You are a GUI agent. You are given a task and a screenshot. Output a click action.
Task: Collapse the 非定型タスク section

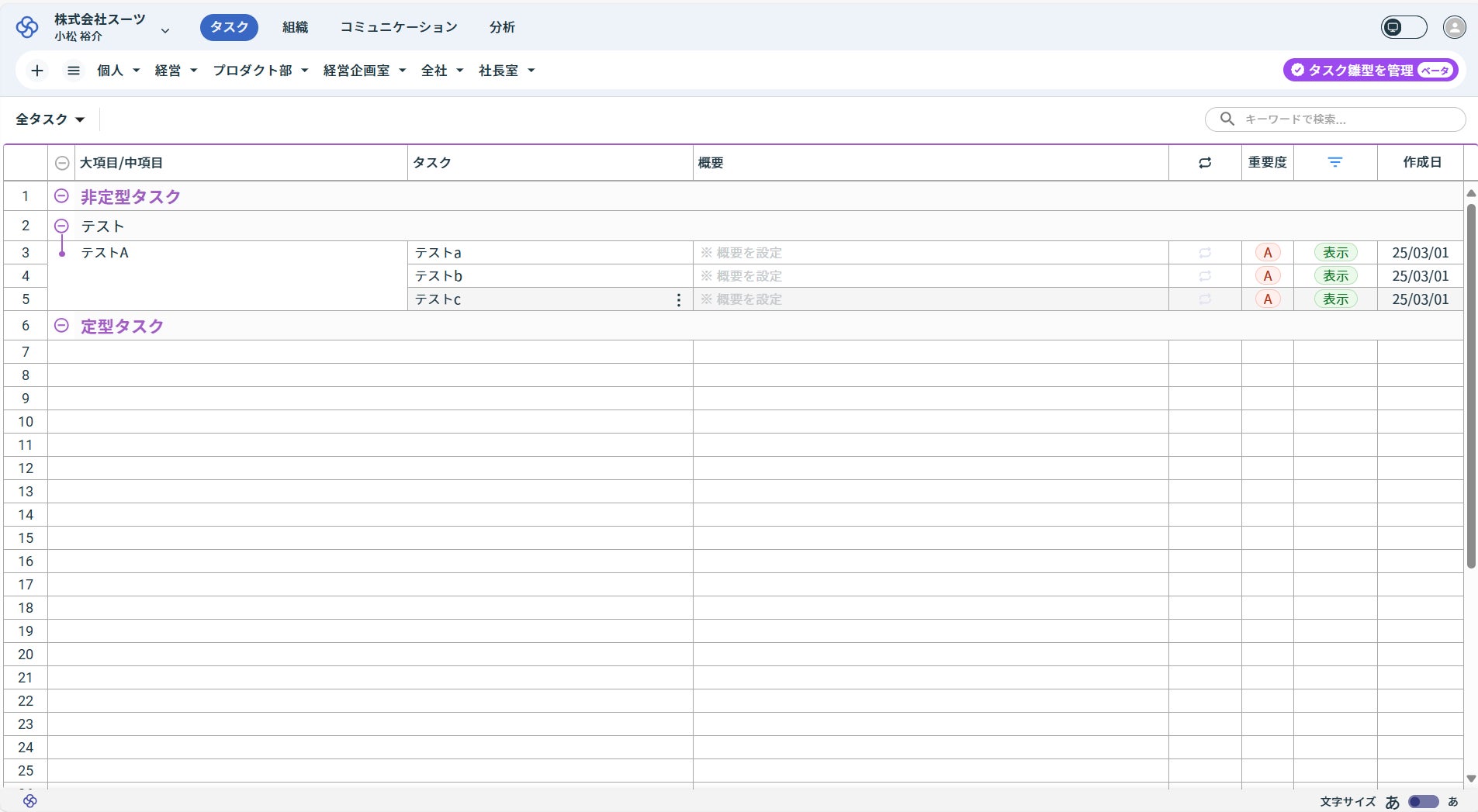tap(61, 196)
